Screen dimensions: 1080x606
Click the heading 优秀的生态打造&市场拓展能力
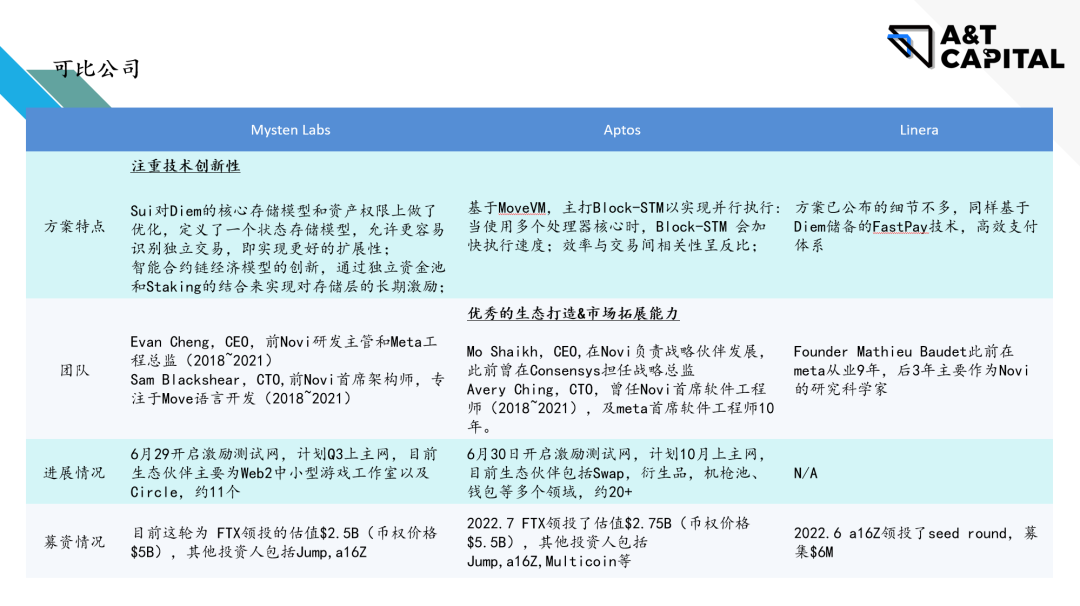573,313
